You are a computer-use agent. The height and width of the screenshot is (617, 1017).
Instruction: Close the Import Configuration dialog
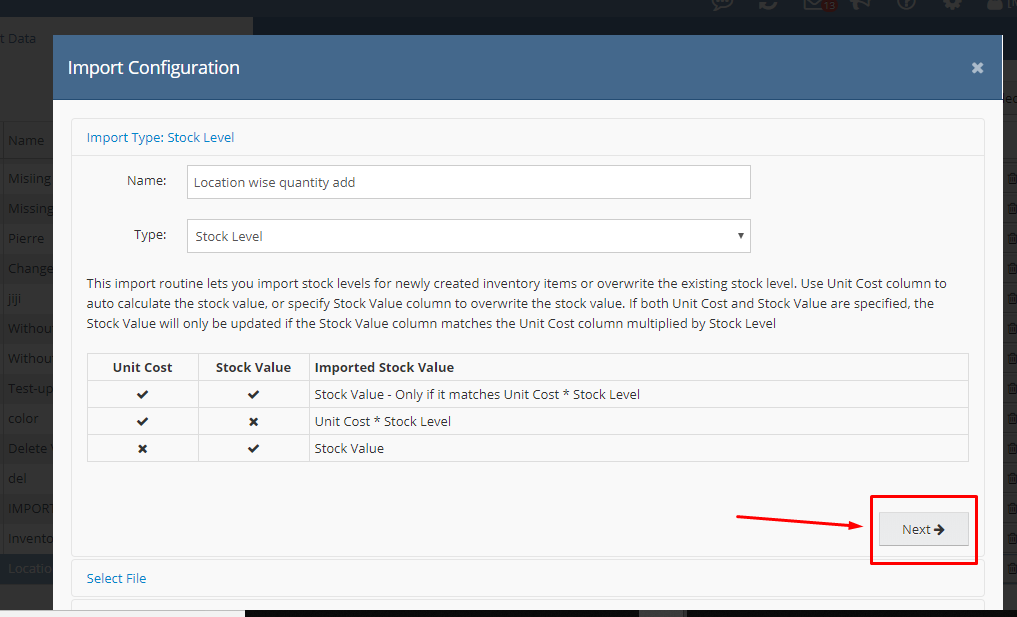[x=977, y=67]
